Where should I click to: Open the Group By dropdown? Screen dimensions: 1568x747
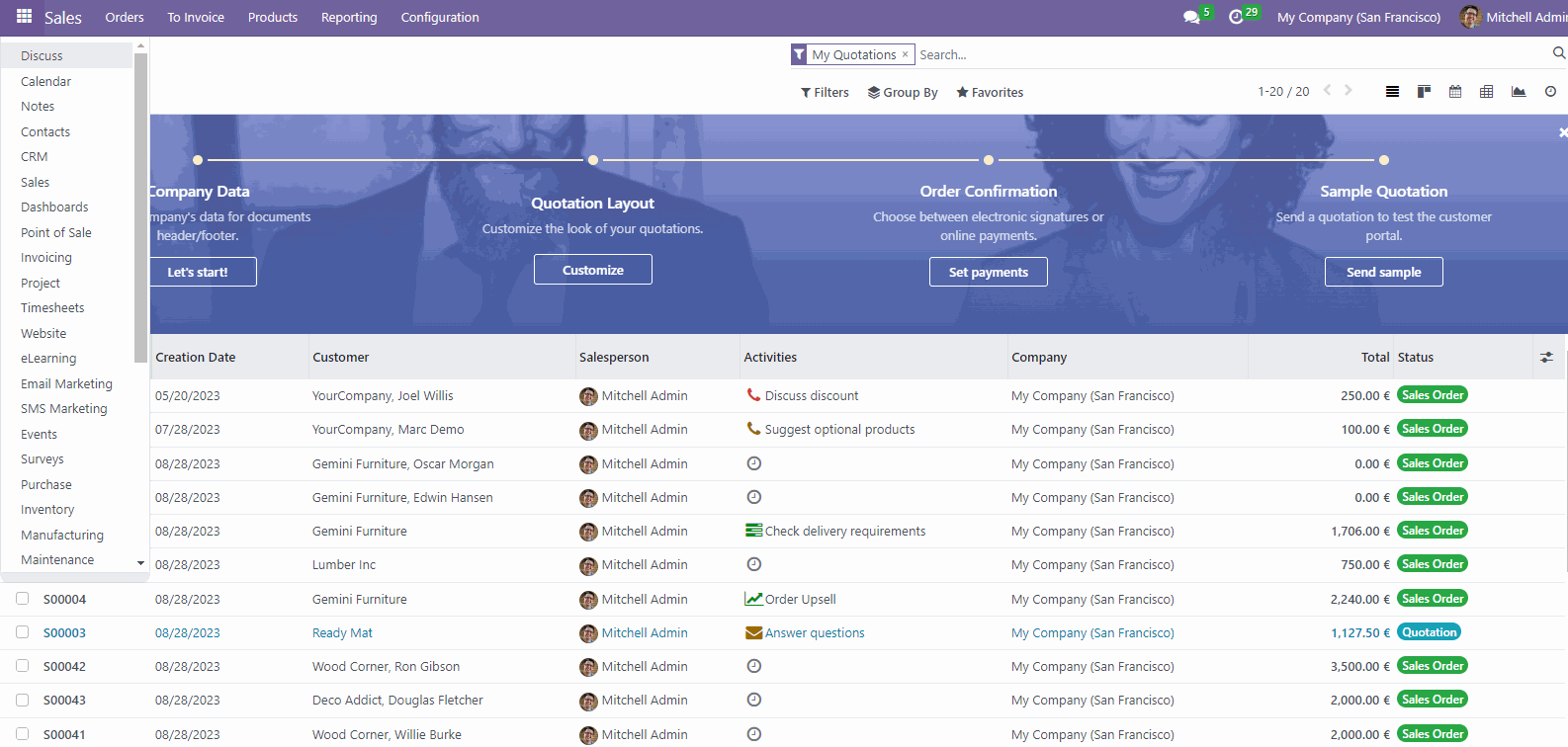tap(903, 92)
